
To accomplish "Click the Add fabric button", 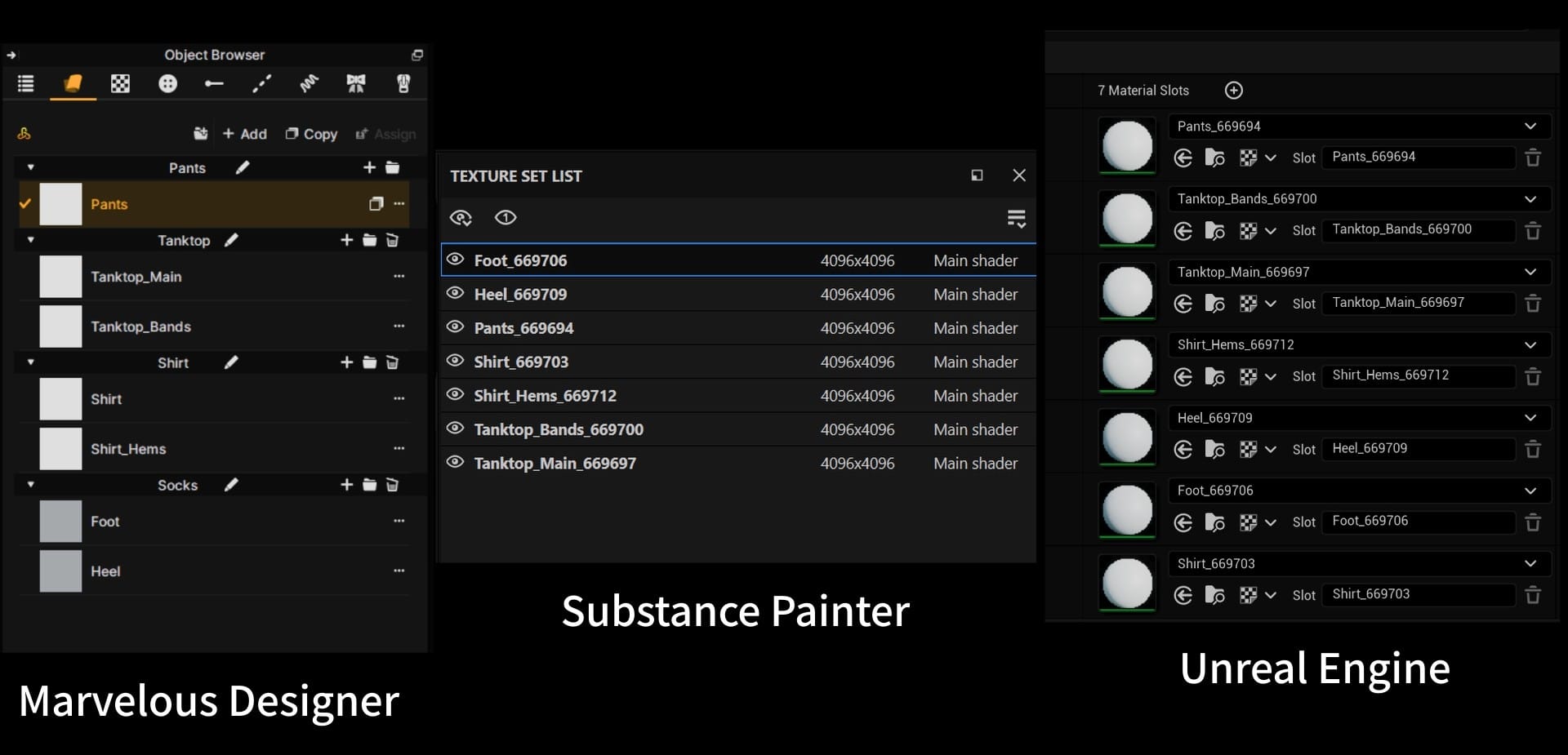I will 244,134.
